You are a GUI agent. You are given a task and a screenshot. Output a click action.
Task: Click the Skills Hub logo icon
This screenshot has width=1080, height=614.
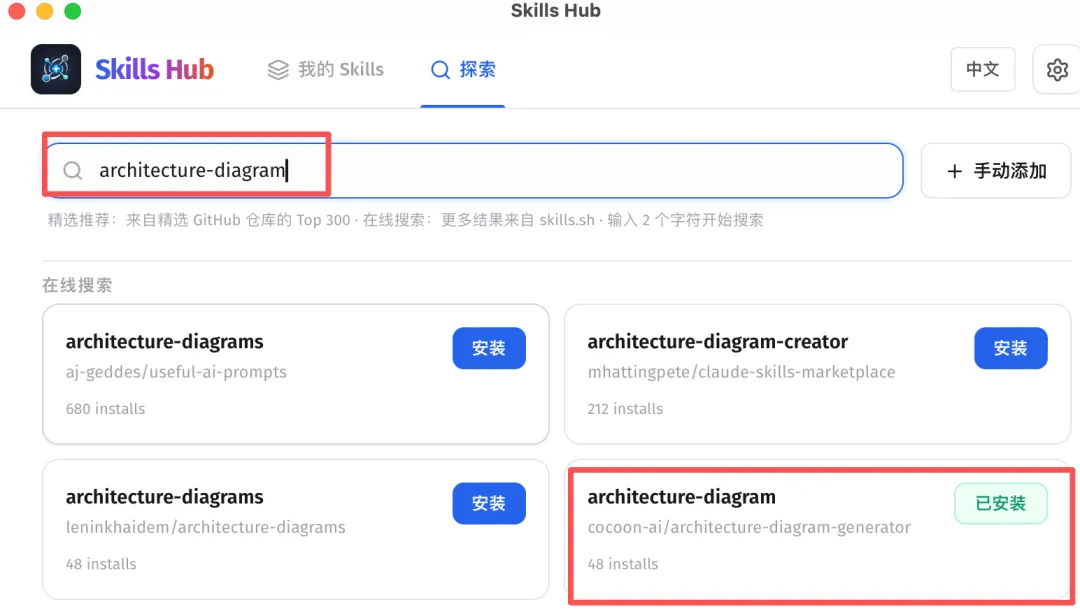point(55,69)
